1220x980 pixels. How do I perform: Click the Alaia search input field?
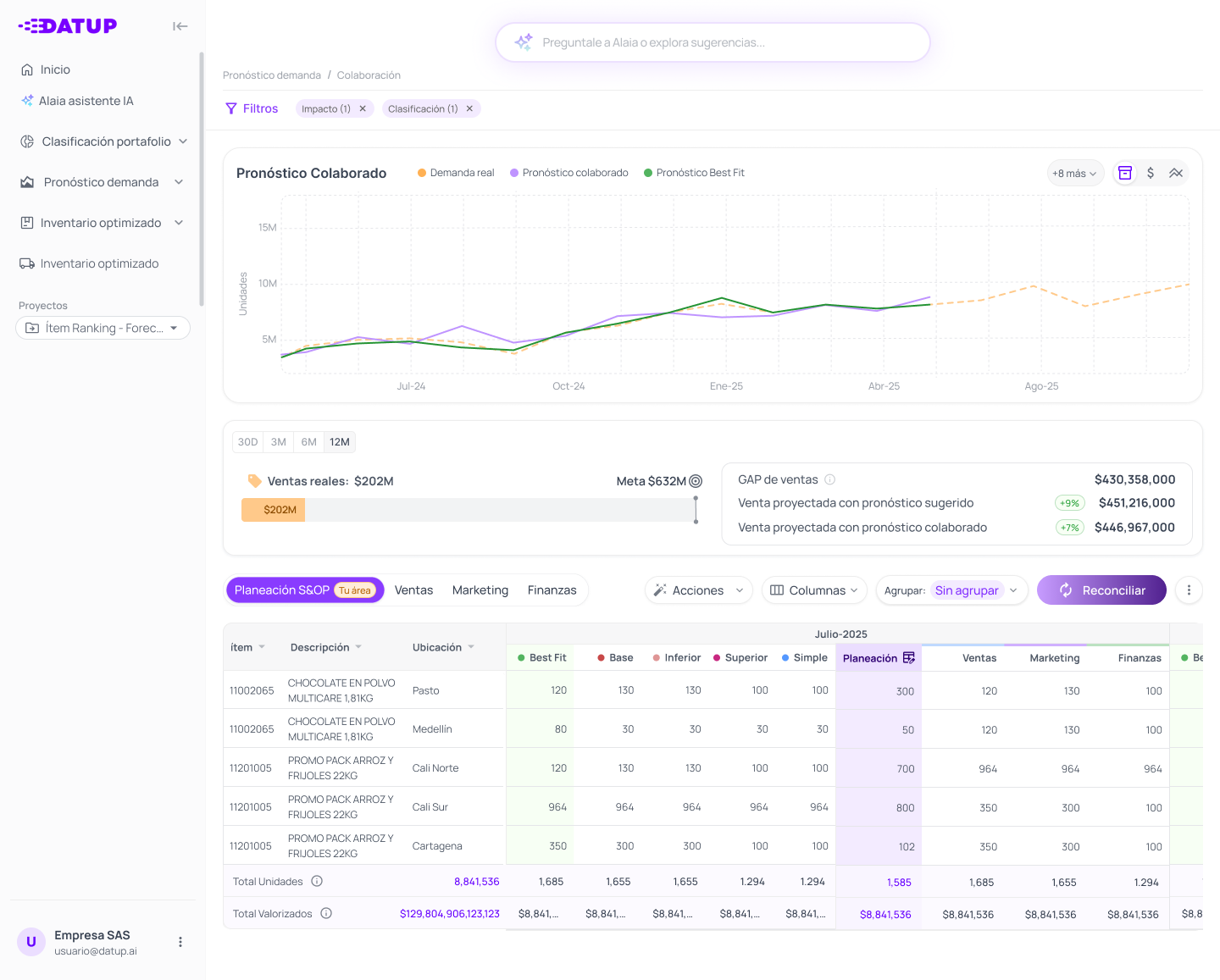coord(713,42)
